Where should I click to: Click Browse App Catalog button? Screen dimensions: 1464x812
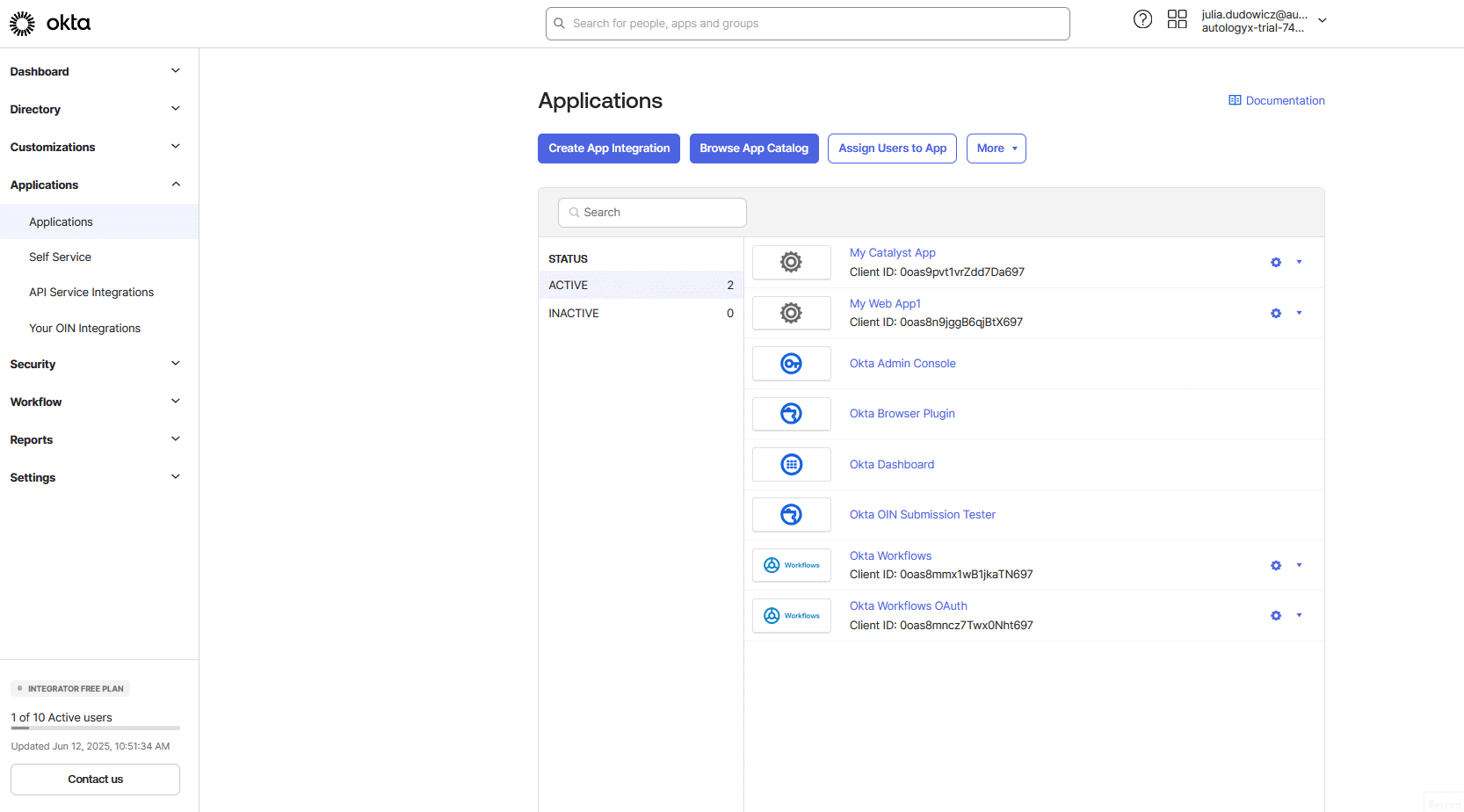click(754, 149)
